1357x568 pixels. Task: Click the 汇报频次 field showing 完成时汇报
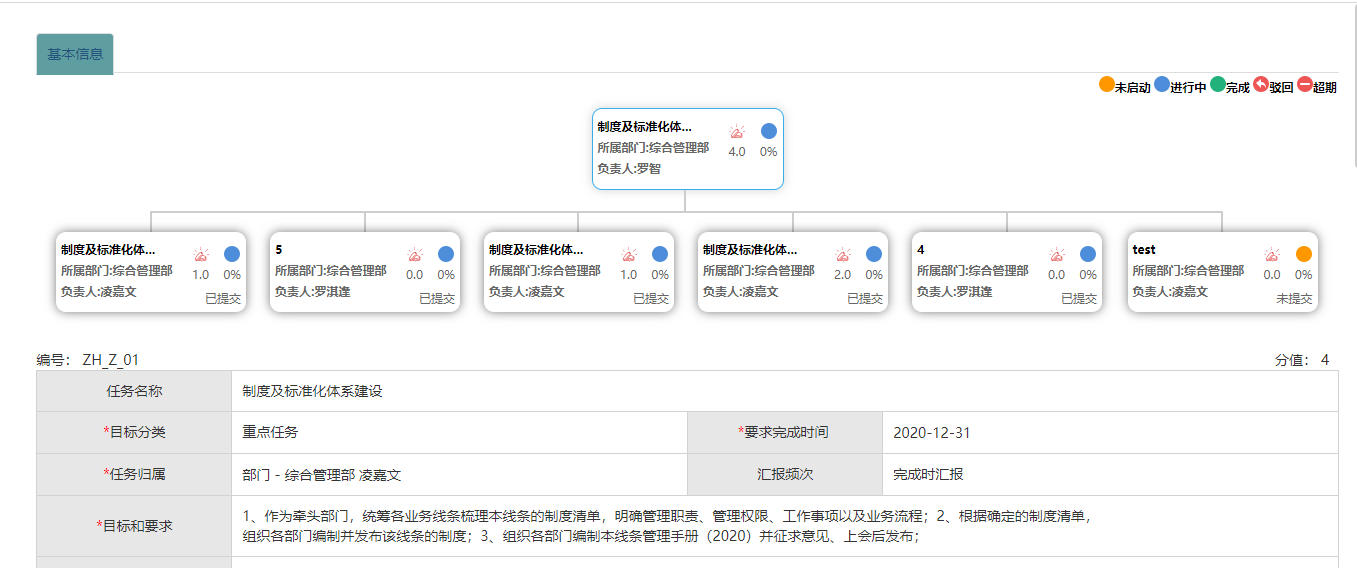pyautogui.click(x=928, y=474)
